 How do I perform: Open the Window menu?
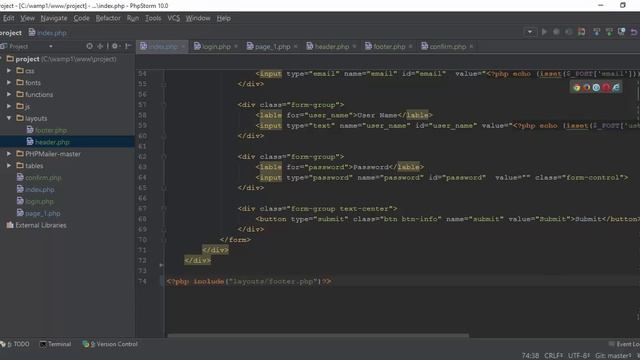[198, 18]
